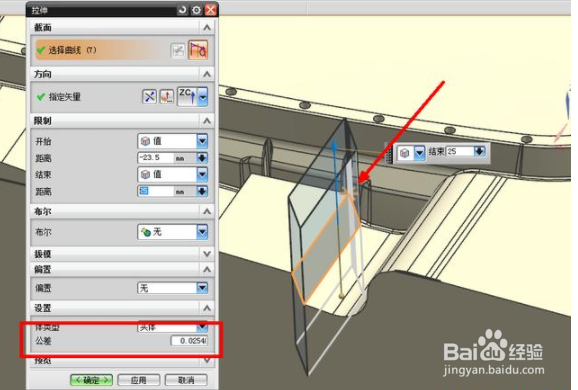Open the 偏置 dropdown showing 无
The height and width of the screenshot is (390, 578).
[x=173, y=288]
